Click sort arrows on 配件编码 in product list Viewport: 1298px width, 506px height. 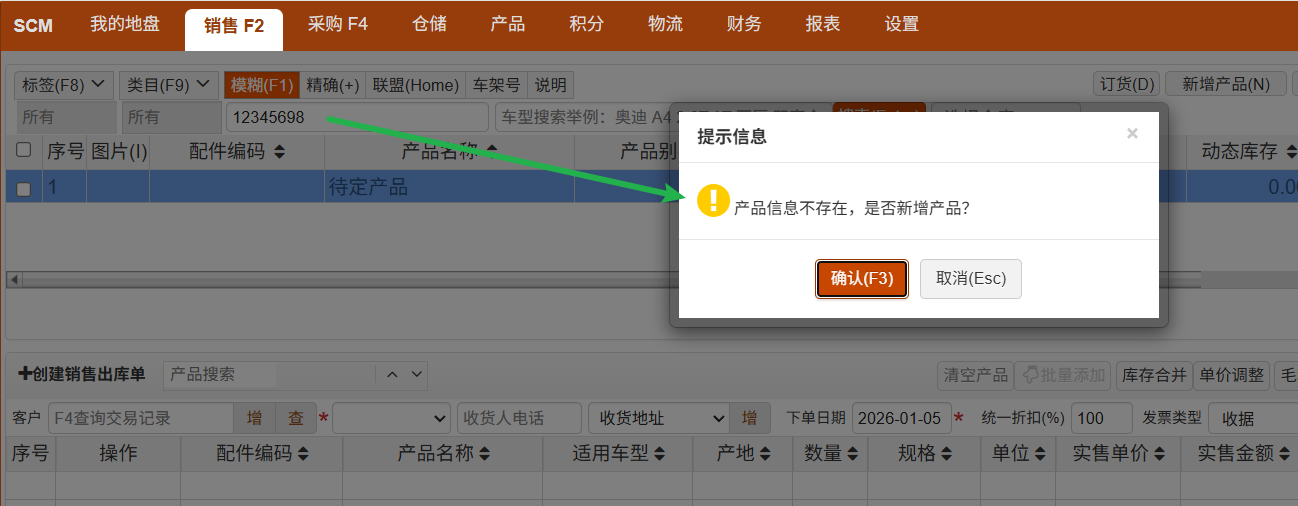[x=279, y=152]
